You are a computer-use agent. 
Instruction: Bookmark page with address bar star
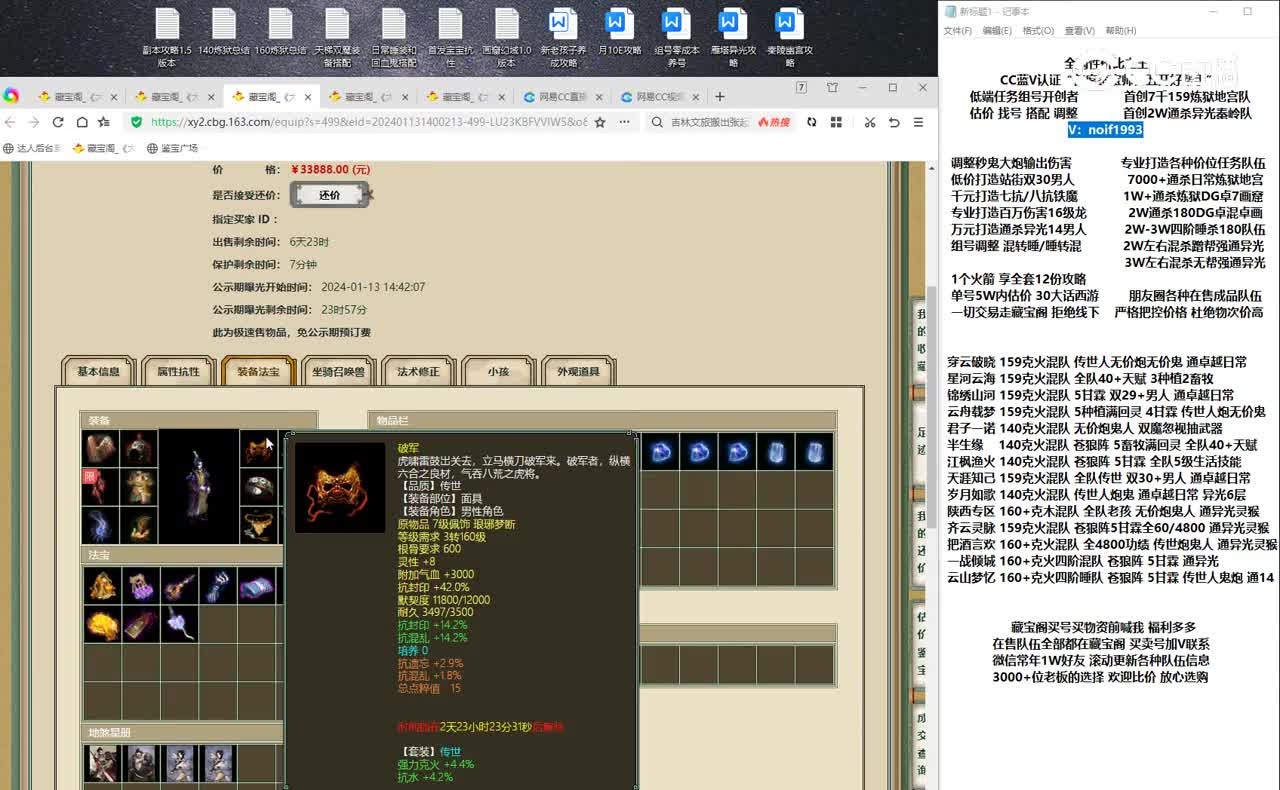pos(600,122)
